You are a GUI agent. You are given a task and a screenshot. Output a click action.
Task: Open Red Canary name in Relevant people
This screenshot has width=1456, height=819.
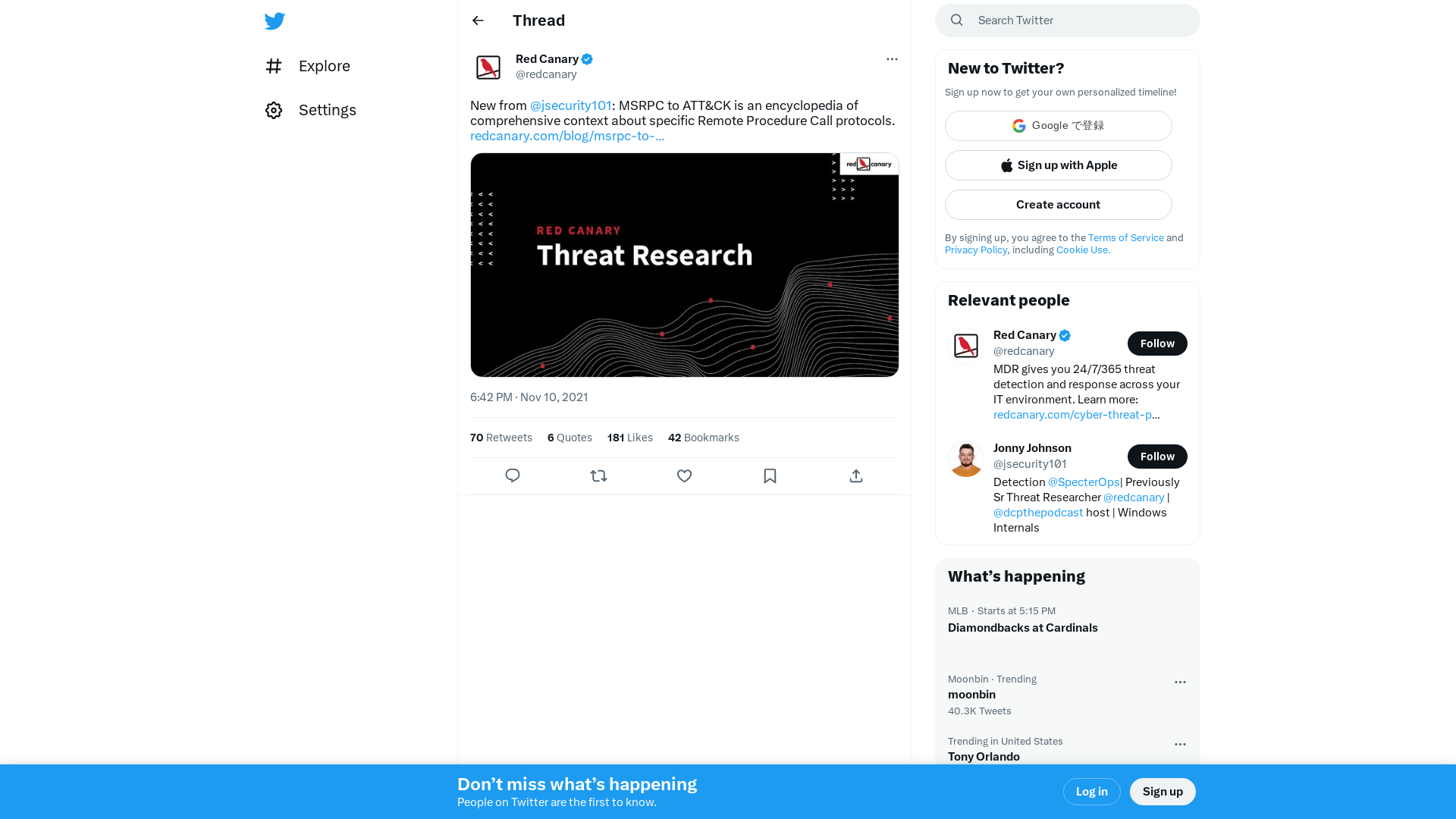(1025, 335)
